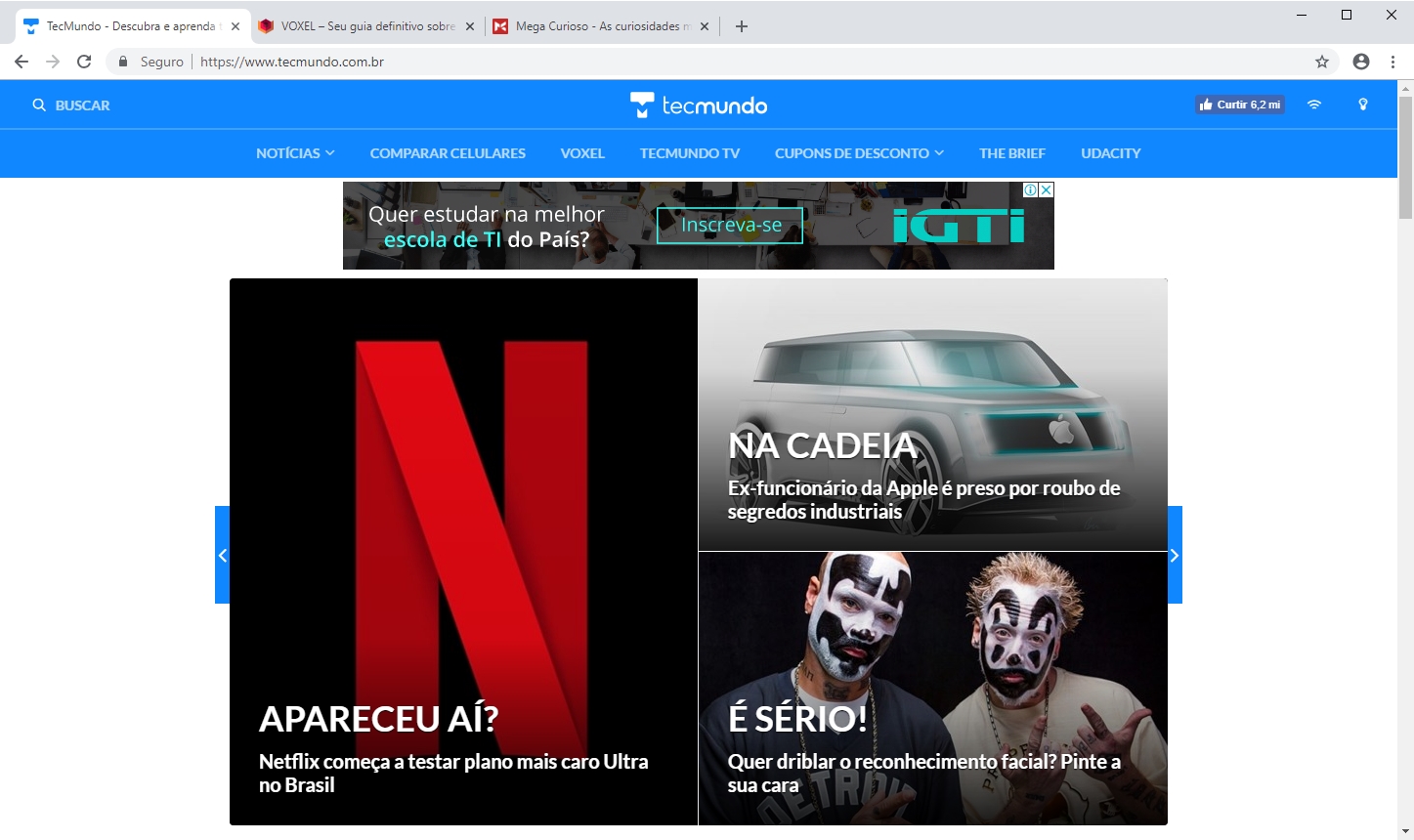Open the reconhecimento facial headline
Viewport: 1414px width, 840px height.
(923, 773)
